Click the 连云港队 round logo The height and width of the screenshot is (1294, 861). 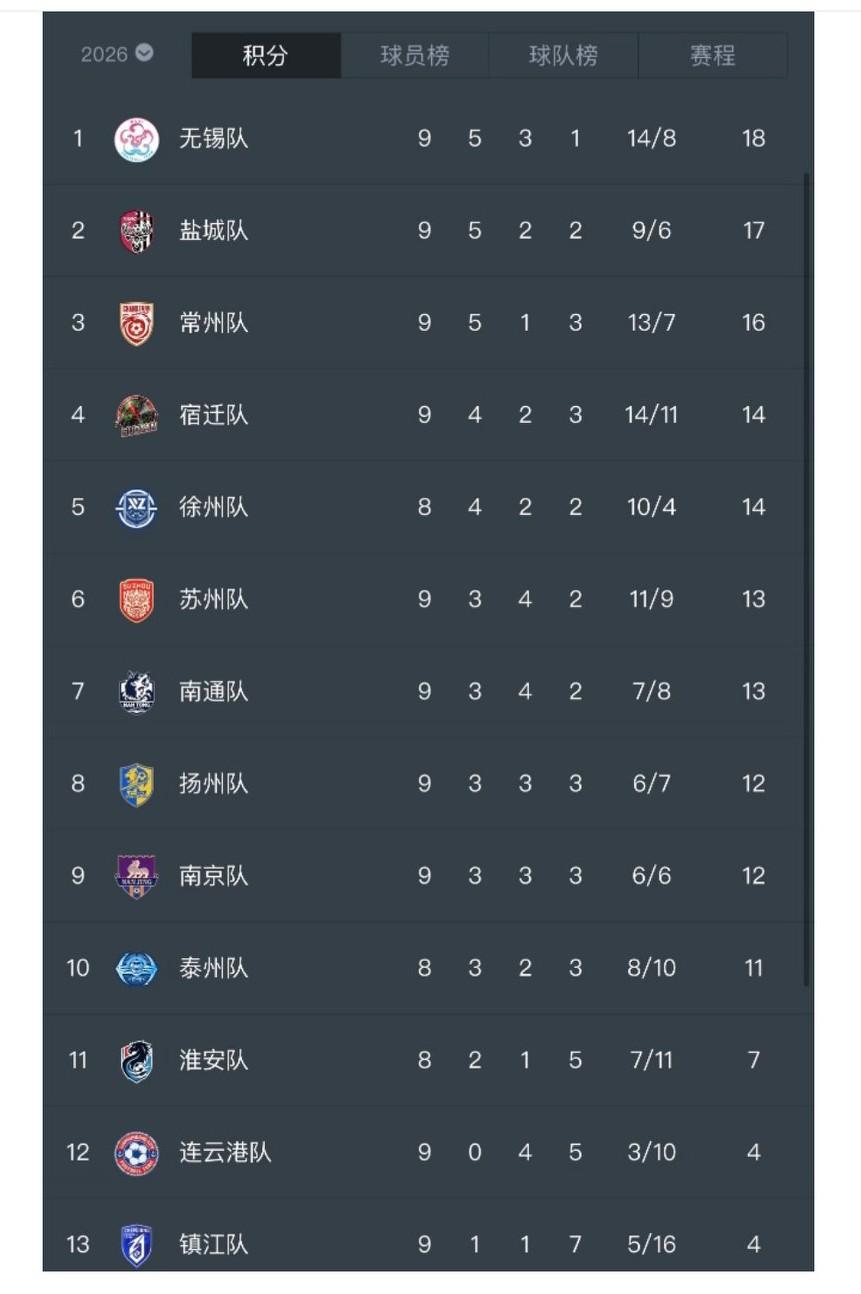tap(136, 1153)
